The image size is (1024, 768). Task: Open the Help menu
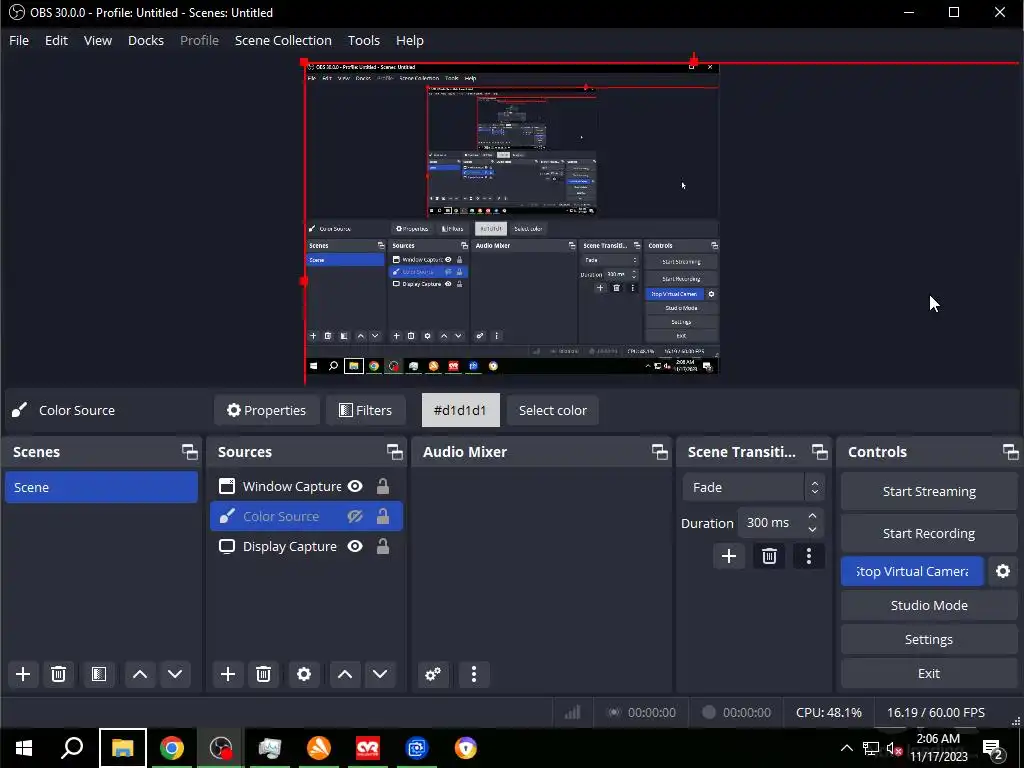click(x=409, y=40)
